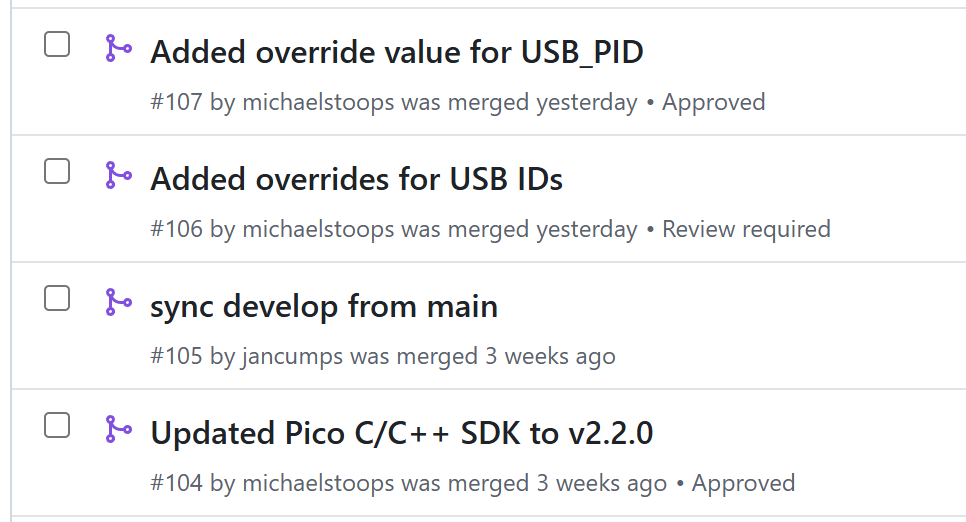This screenshot has width=966, height=522.
Task: Open the Added override value for USB_PID pull request
Action: 396,52
